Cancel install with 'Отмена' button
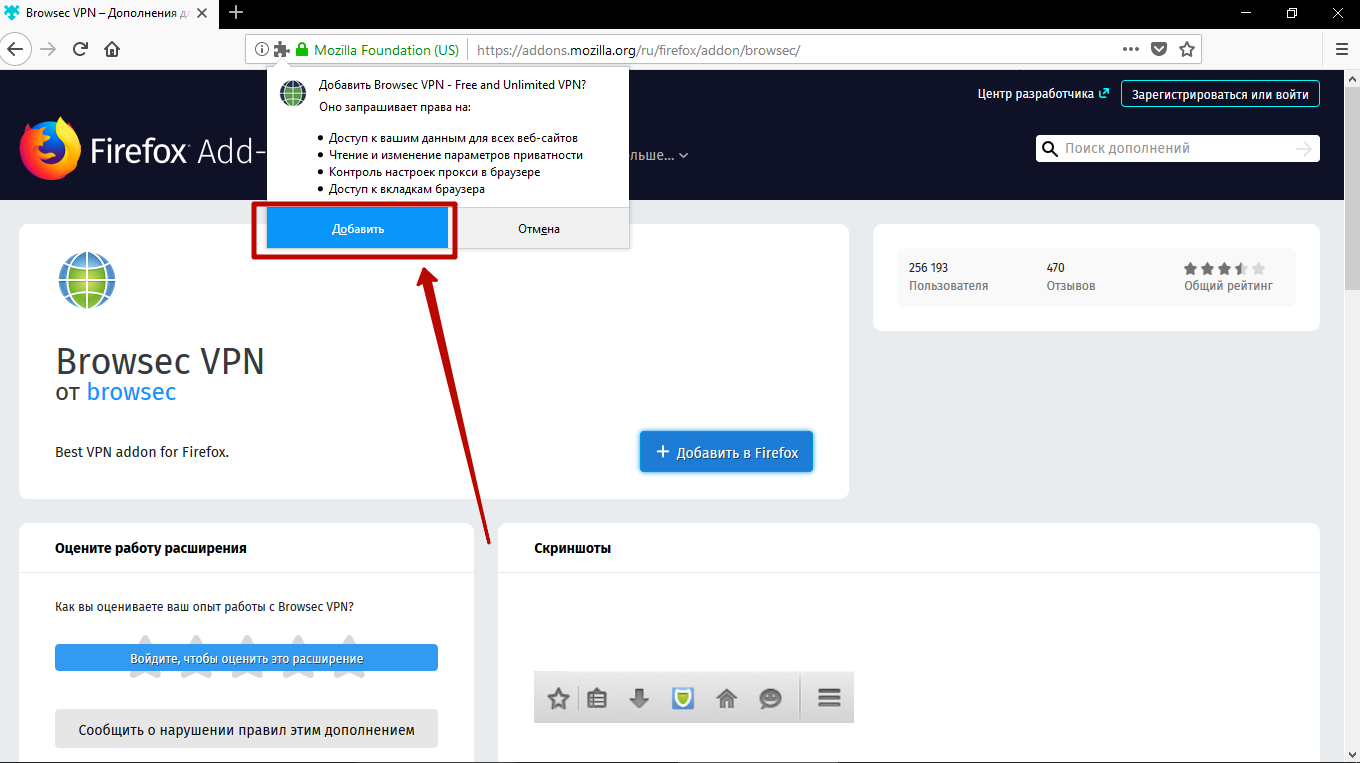1360x763 pixels. tap(539, 229)
